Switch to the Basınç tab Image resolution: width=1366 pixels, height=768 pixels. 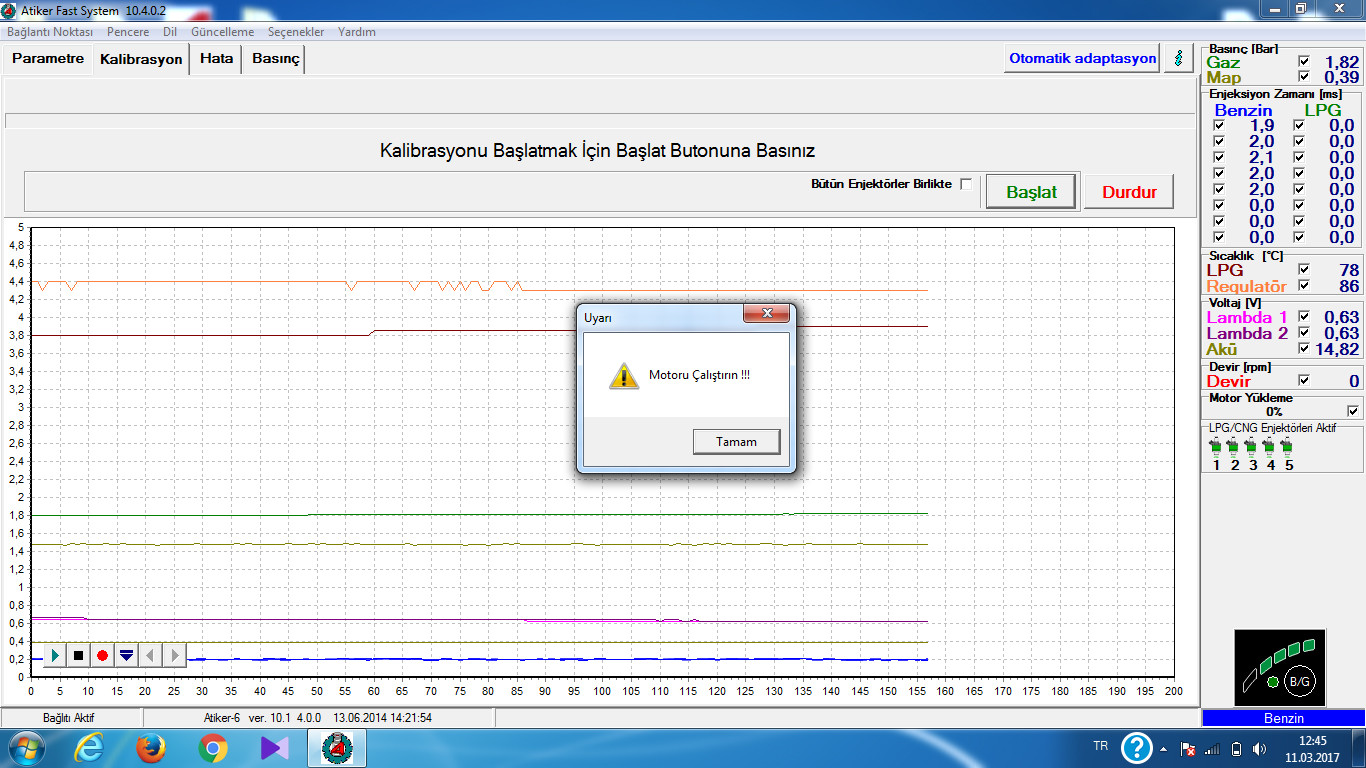pyautogui.click(x=275, y=59)
